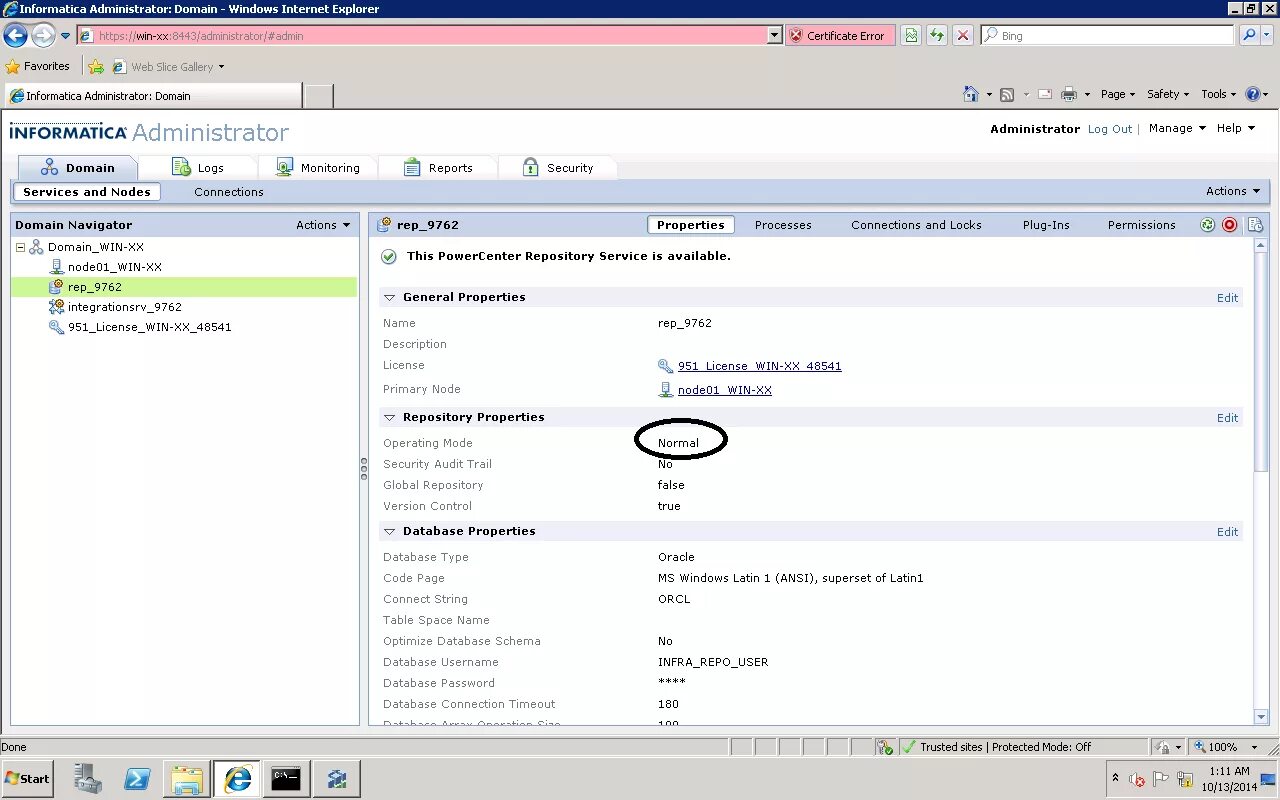Open Windows Explorer folder on taskbar
This screenshot has height=800, width=1280.
[x=187, y=778]
